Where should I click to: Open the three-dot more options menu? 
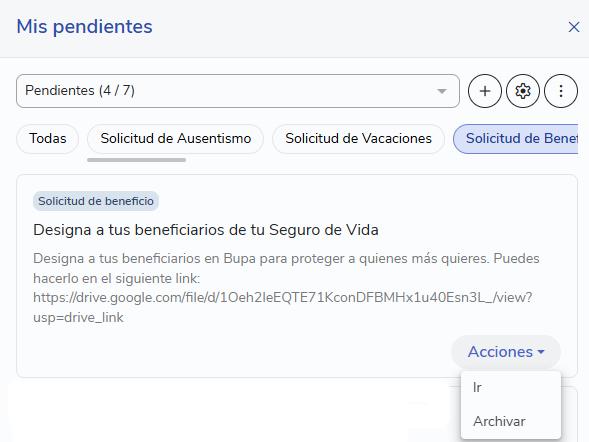[561, 91]
